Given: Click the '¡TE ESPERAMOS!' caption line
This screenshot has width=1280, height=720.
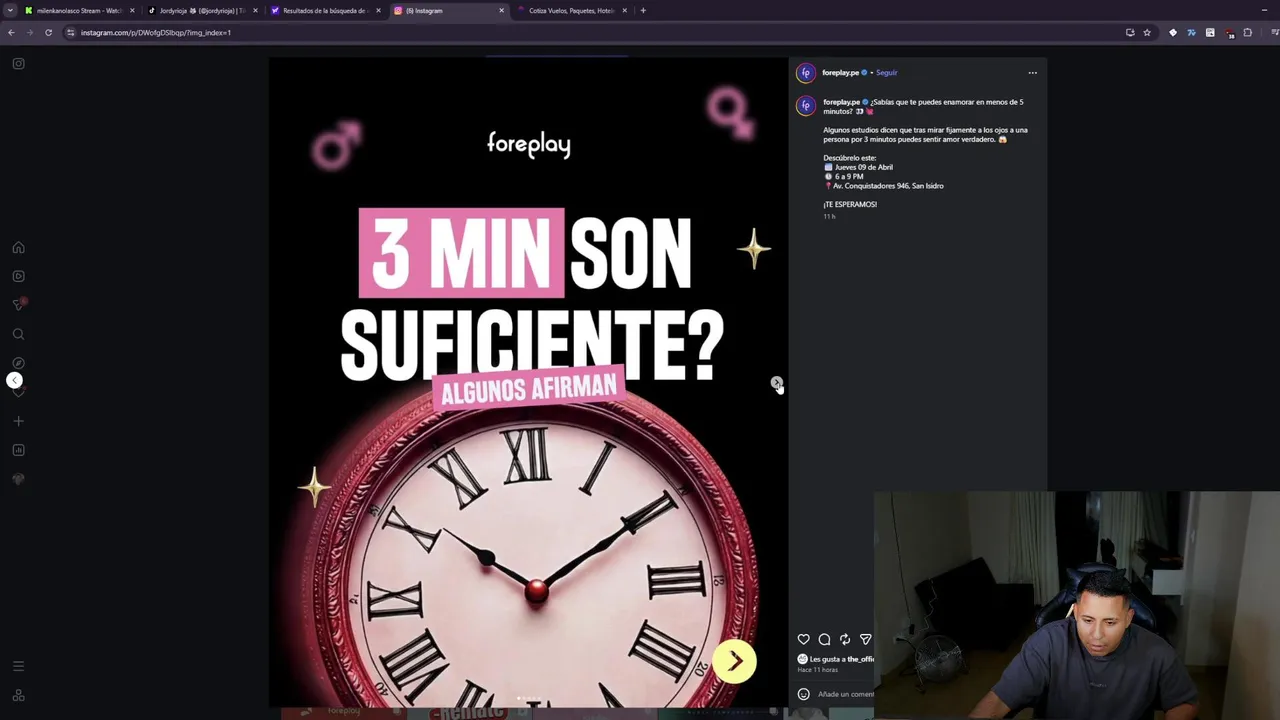Looking at the screenshot, I should pyautogui.click(x=850, y=204).
